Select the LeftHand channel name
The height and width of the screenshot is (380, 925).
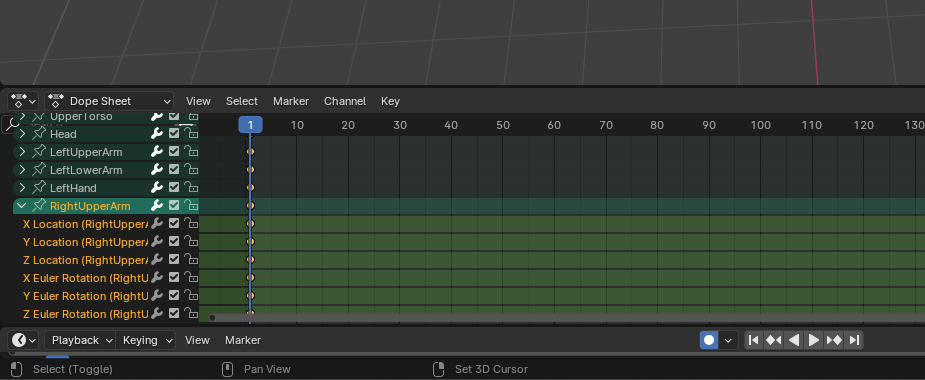pos(73,188)
